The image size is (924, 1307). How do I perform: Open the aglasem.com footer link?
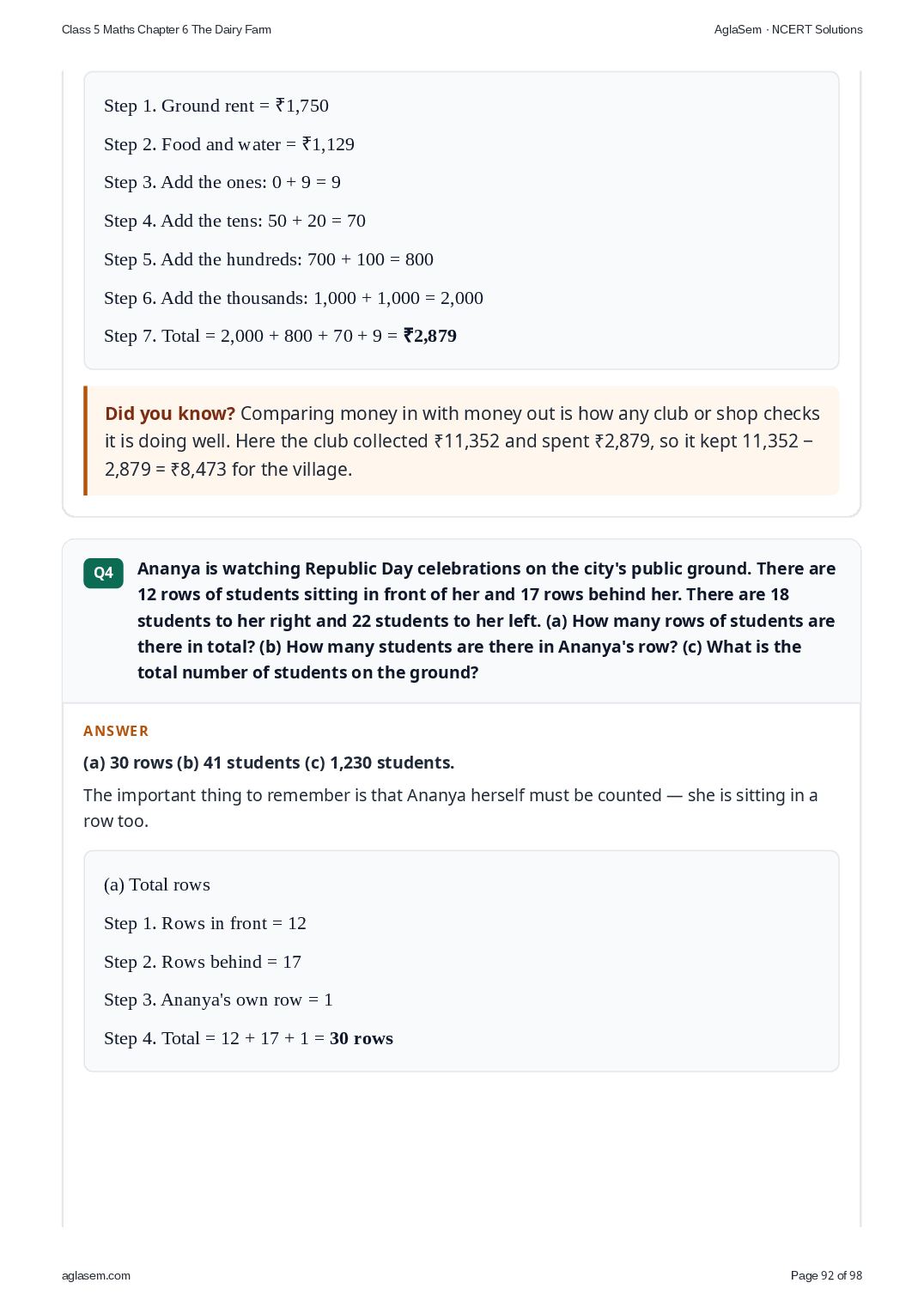pos(96,1275)
